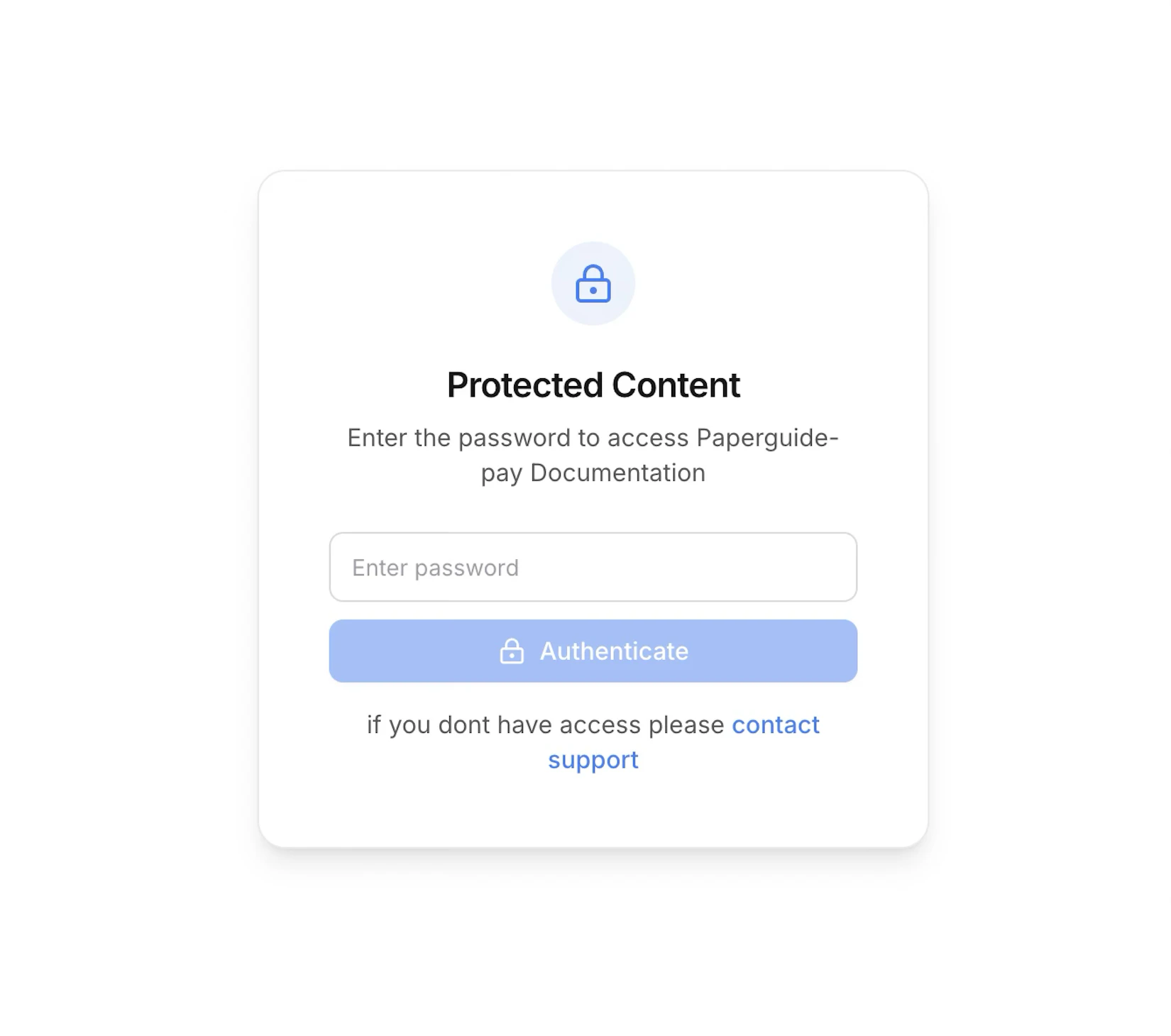Click the word "Documentation" in the description
Screen dimensions: 1171x1036
618,473
